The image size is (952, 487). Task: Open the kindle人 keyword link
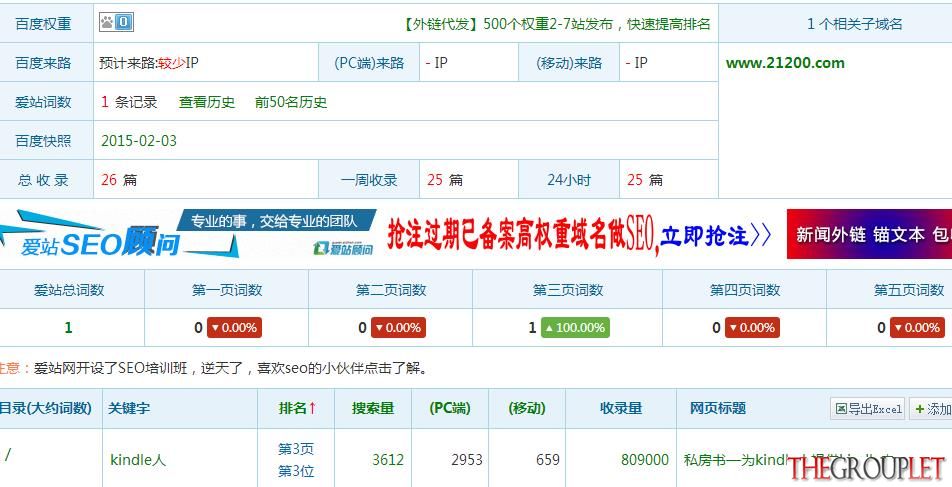[138, 460]
